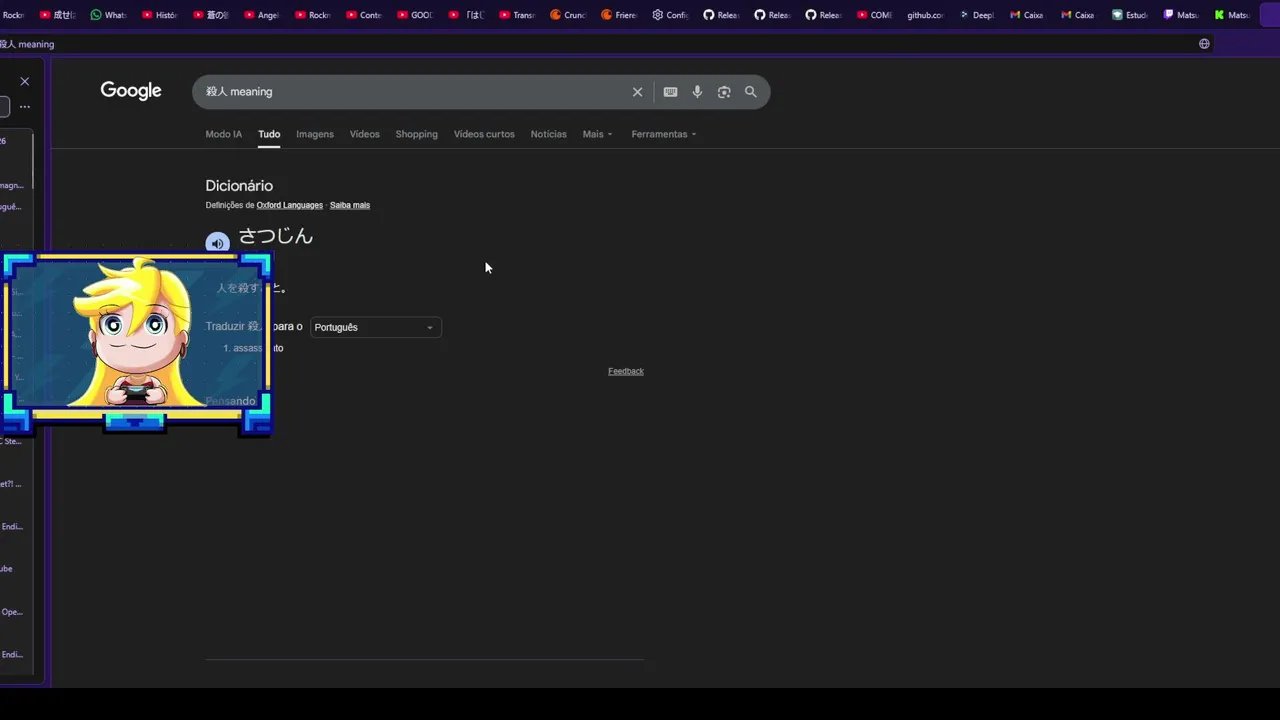Open the Modo IA search tab
The height and width of the screenshot is (720, 1280).
tap(223, 134)
